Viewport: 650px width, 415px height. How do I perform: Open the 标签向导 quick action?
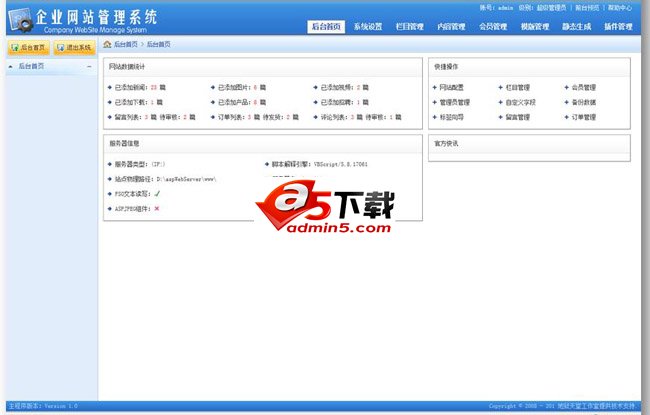[x=451, y=117]
